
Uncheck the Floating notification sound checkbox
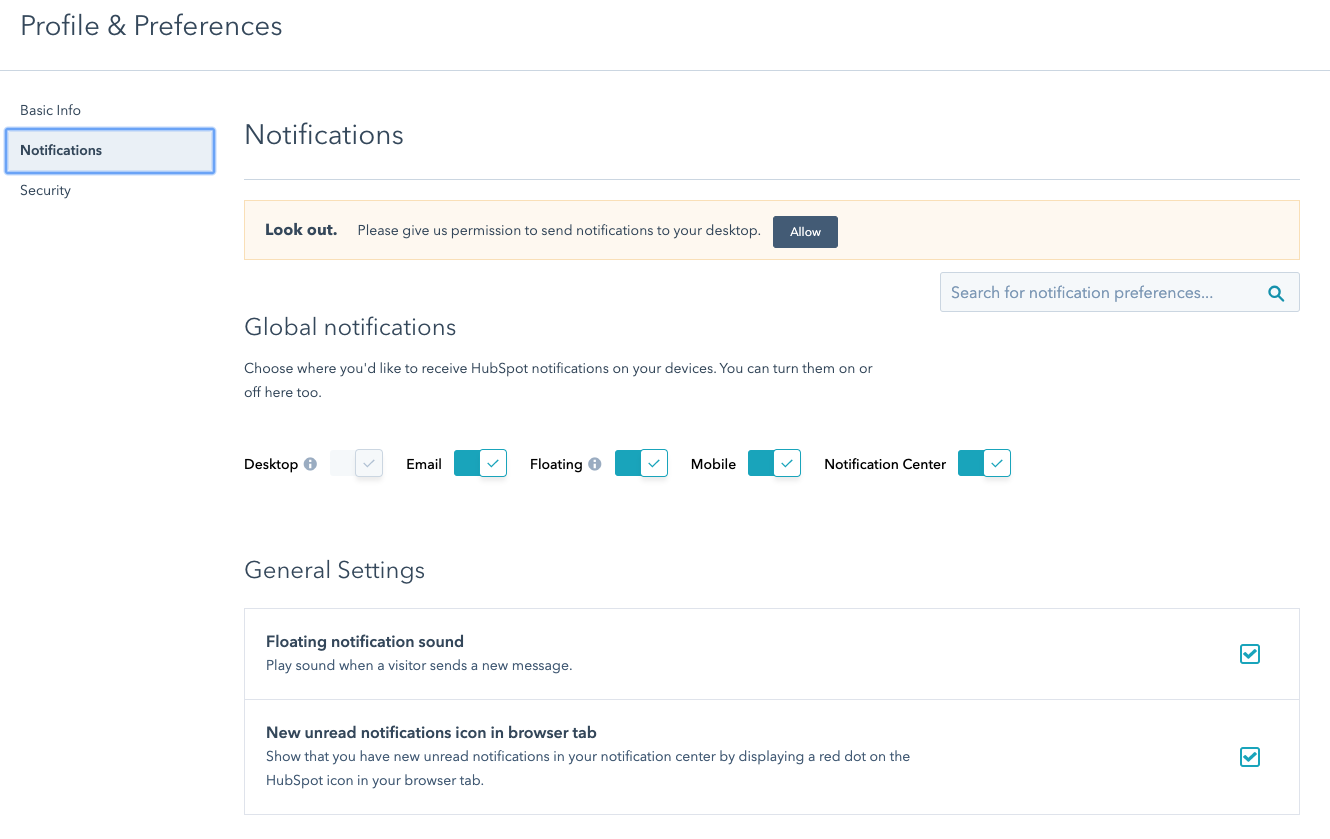(x=1249, y=654)
